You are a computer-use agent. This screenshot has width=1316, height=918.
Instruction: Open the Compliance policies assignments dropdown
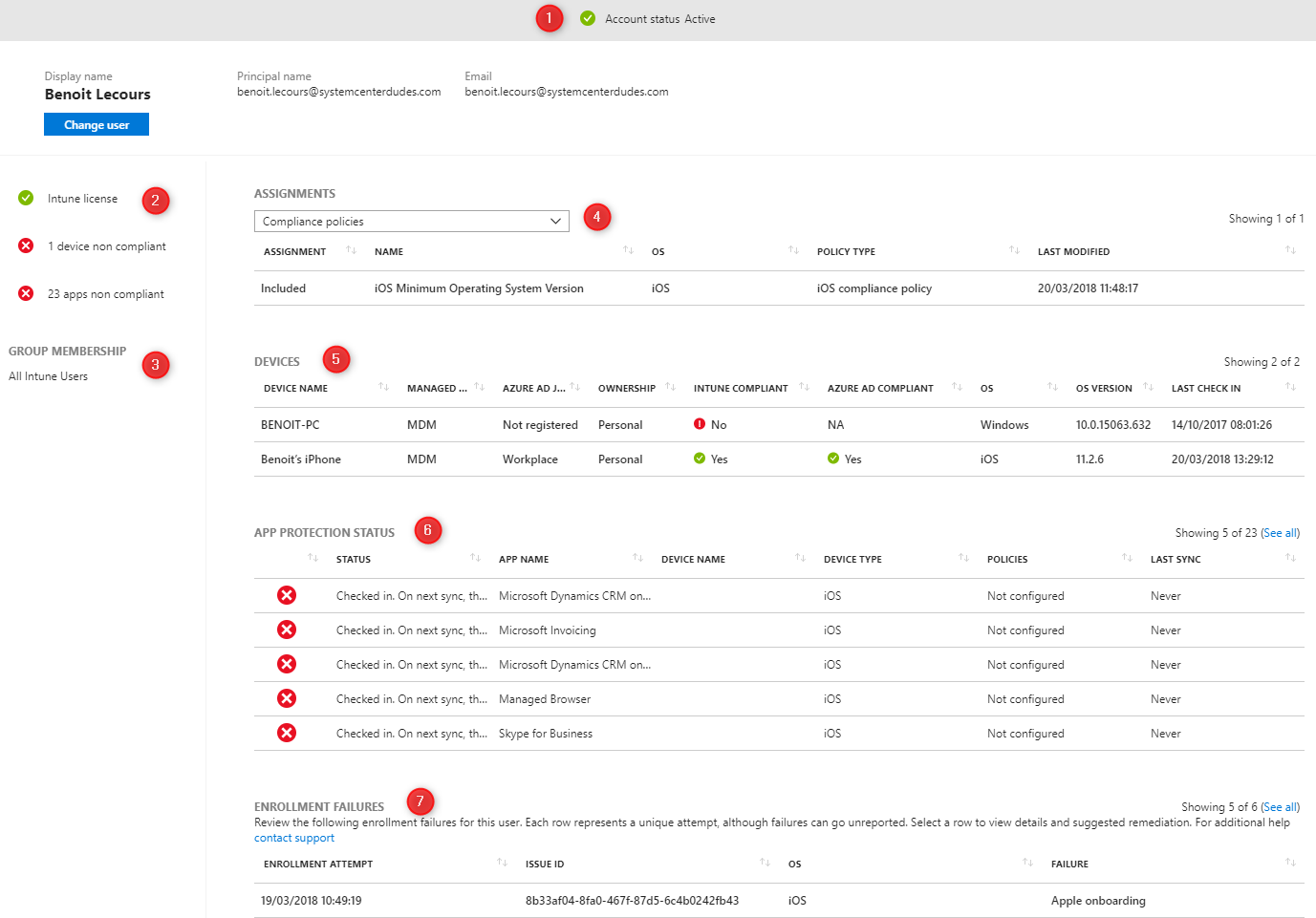point(412,221)
